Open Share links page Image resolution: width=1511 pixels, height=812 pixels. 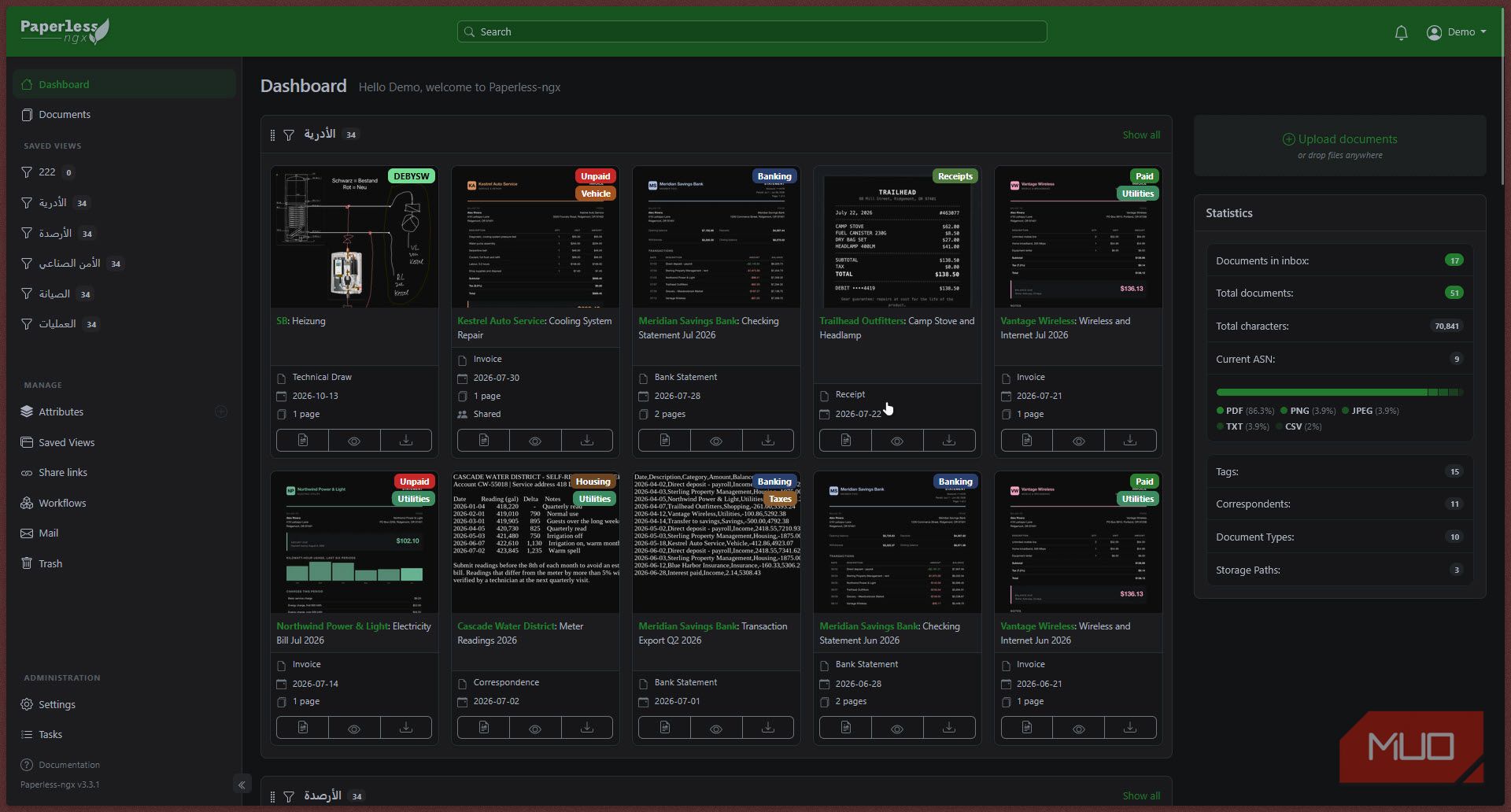tap(63, 472)
